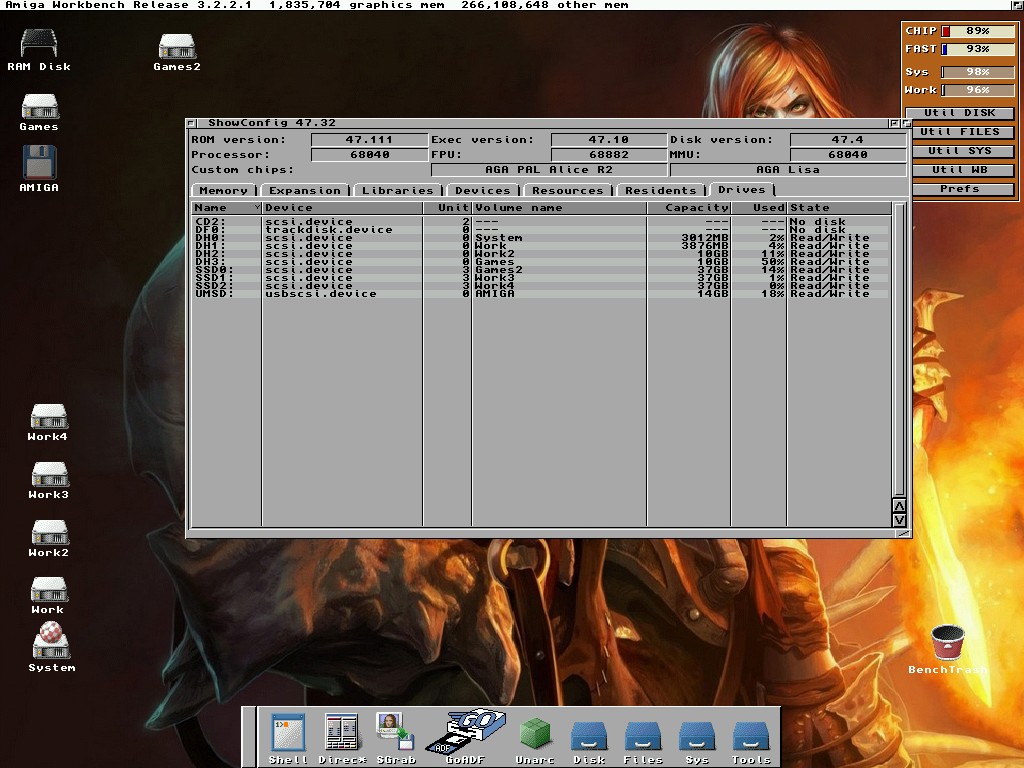Click the Util WB button

(x=960, y=170)
